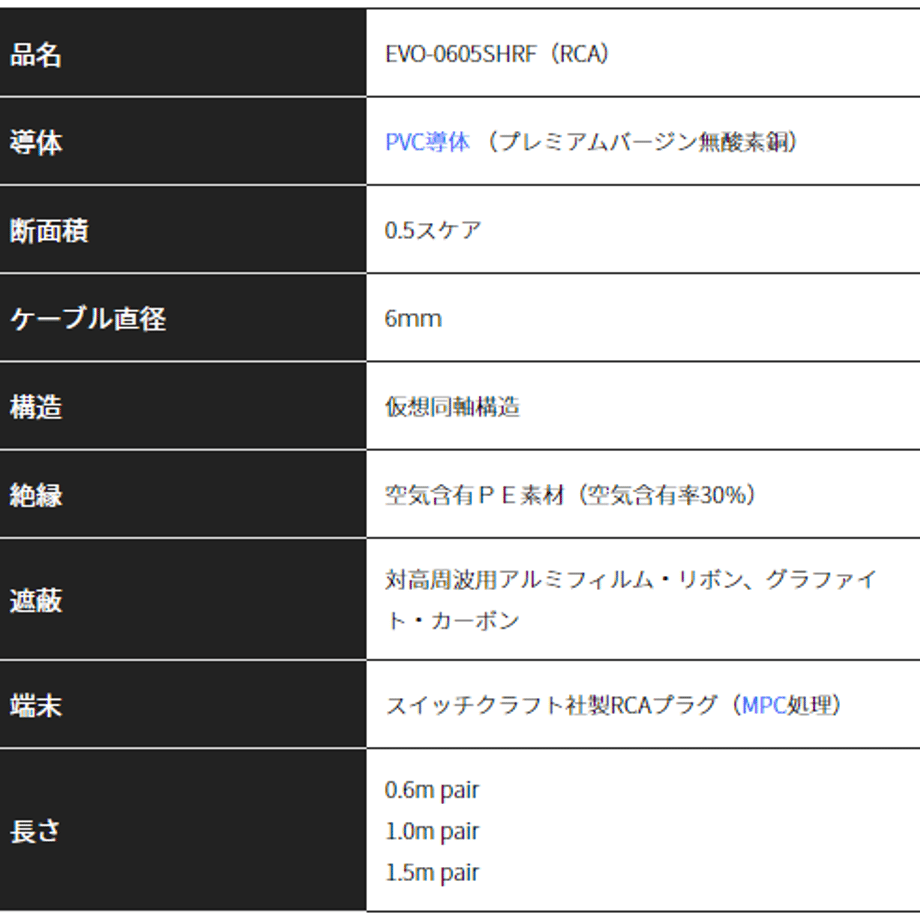
Task: Select the 対高周波用アルミフィルム shielding text
Action: 519,580
